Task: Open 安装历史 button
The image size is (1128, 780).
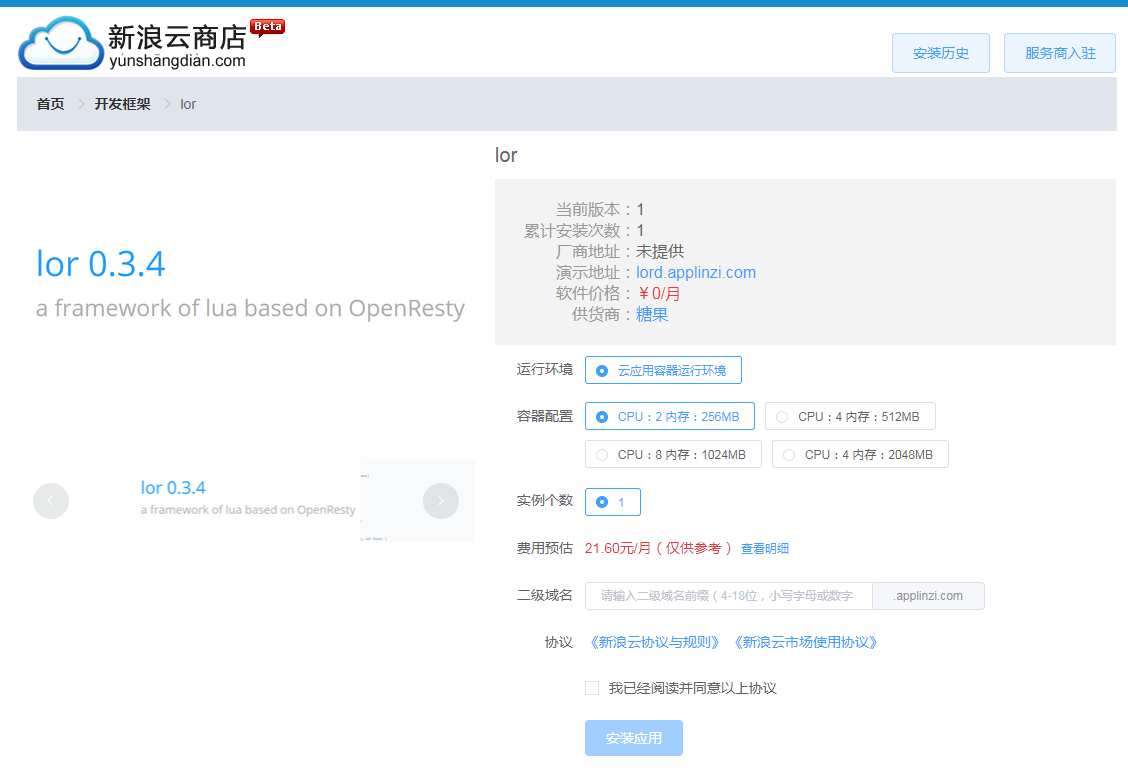Action: point(941,53)
